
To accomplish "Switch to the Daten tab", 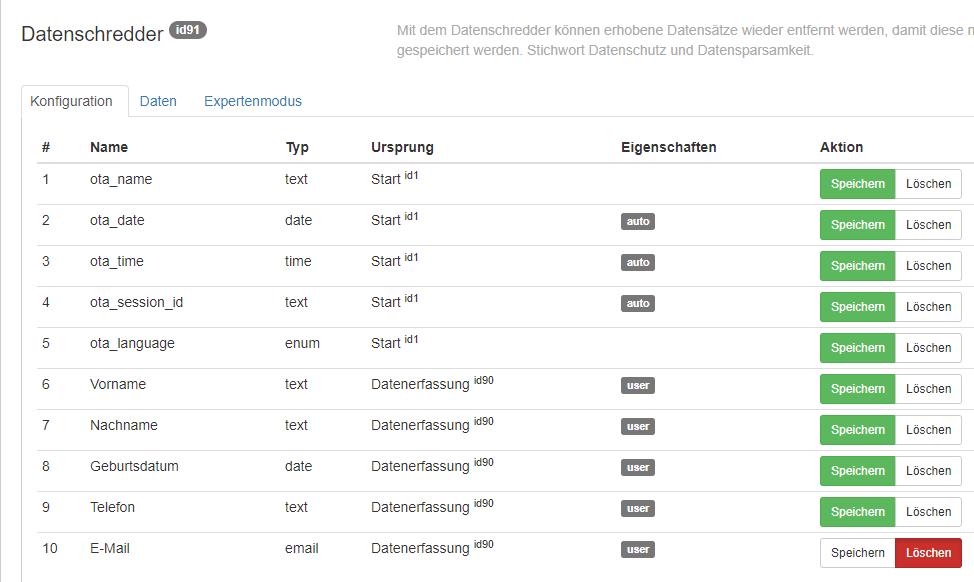I will (x=158, y=101).
